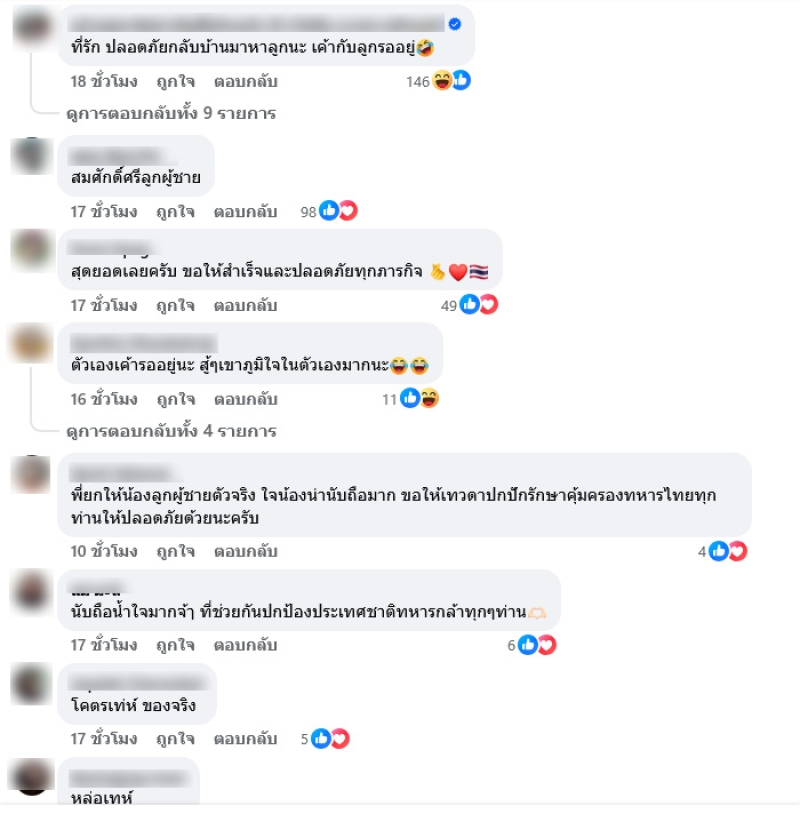Click the laughing reaction beside the 11 count
The image size is (800, 814).
[x=429, y=399]
